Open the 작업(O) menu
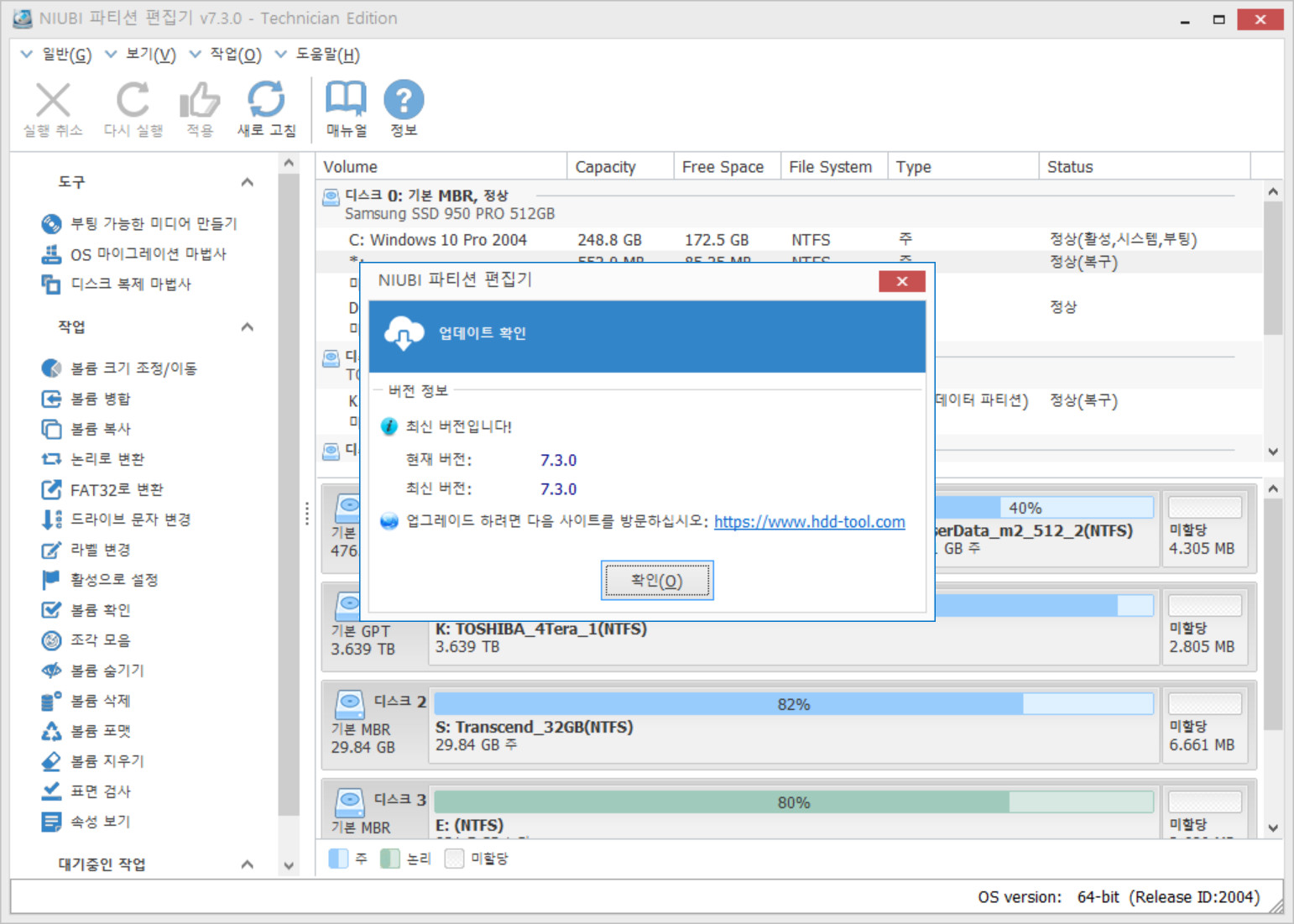 coord(225,55)
